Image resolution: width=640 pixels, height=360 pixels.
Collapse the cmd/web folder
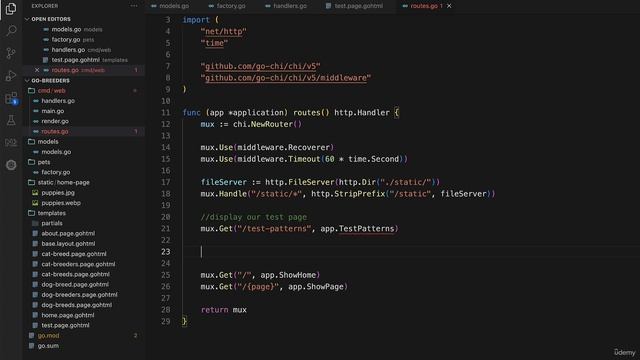51,91
